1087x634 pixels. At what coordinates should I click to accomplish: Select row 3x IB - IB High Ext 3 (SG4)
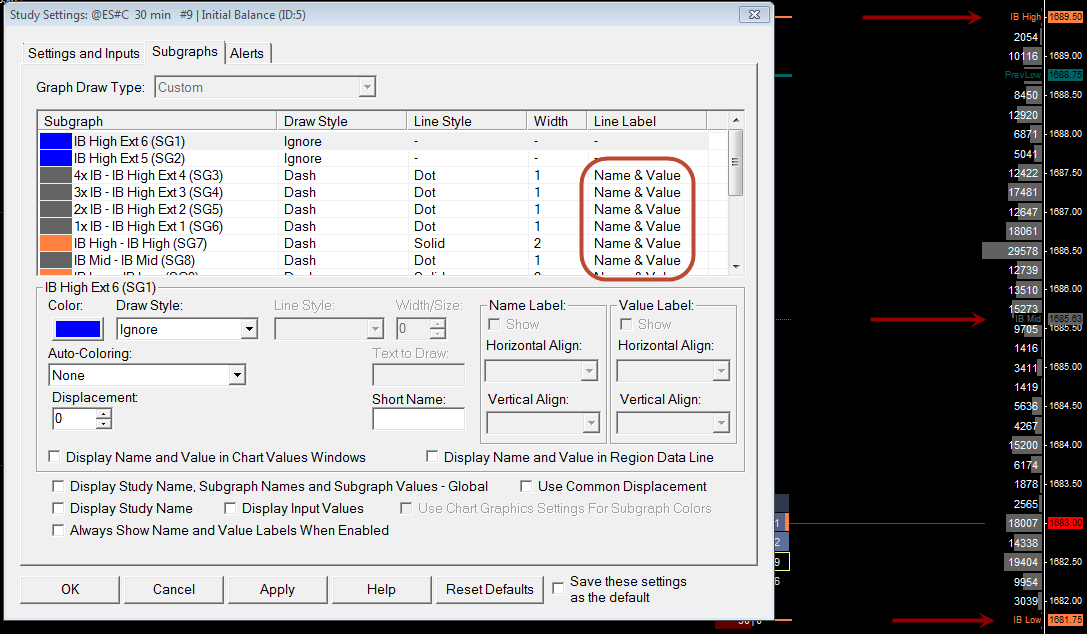383,192
